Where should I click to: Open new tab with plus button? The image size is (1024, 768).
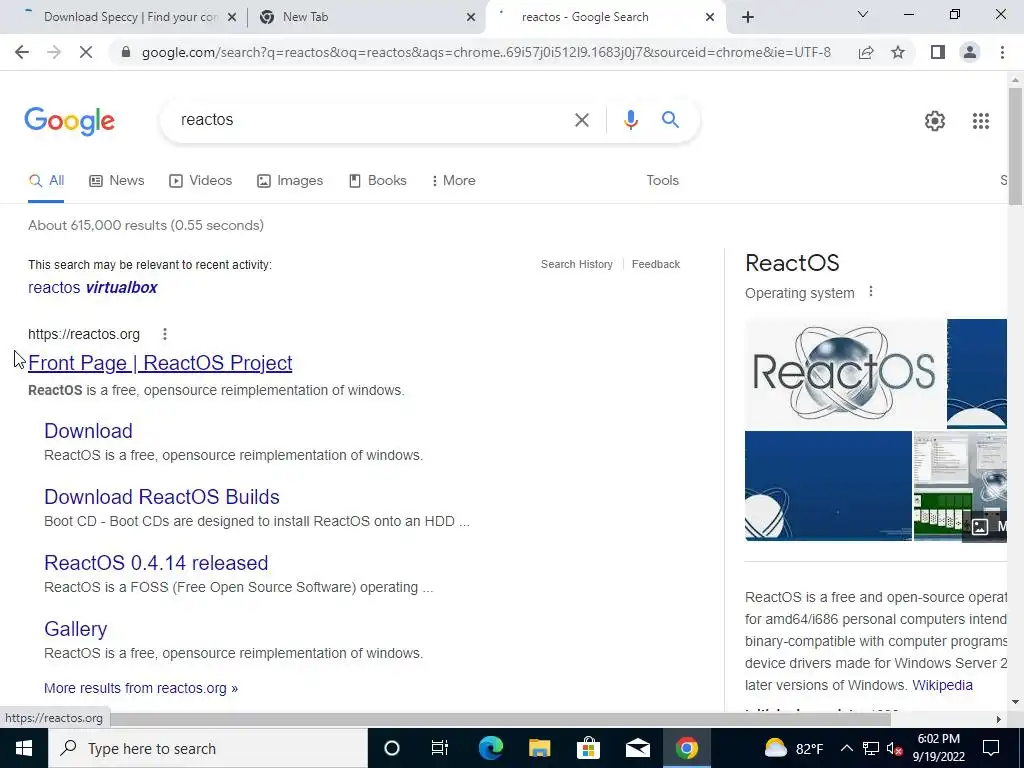click(748, 17)
